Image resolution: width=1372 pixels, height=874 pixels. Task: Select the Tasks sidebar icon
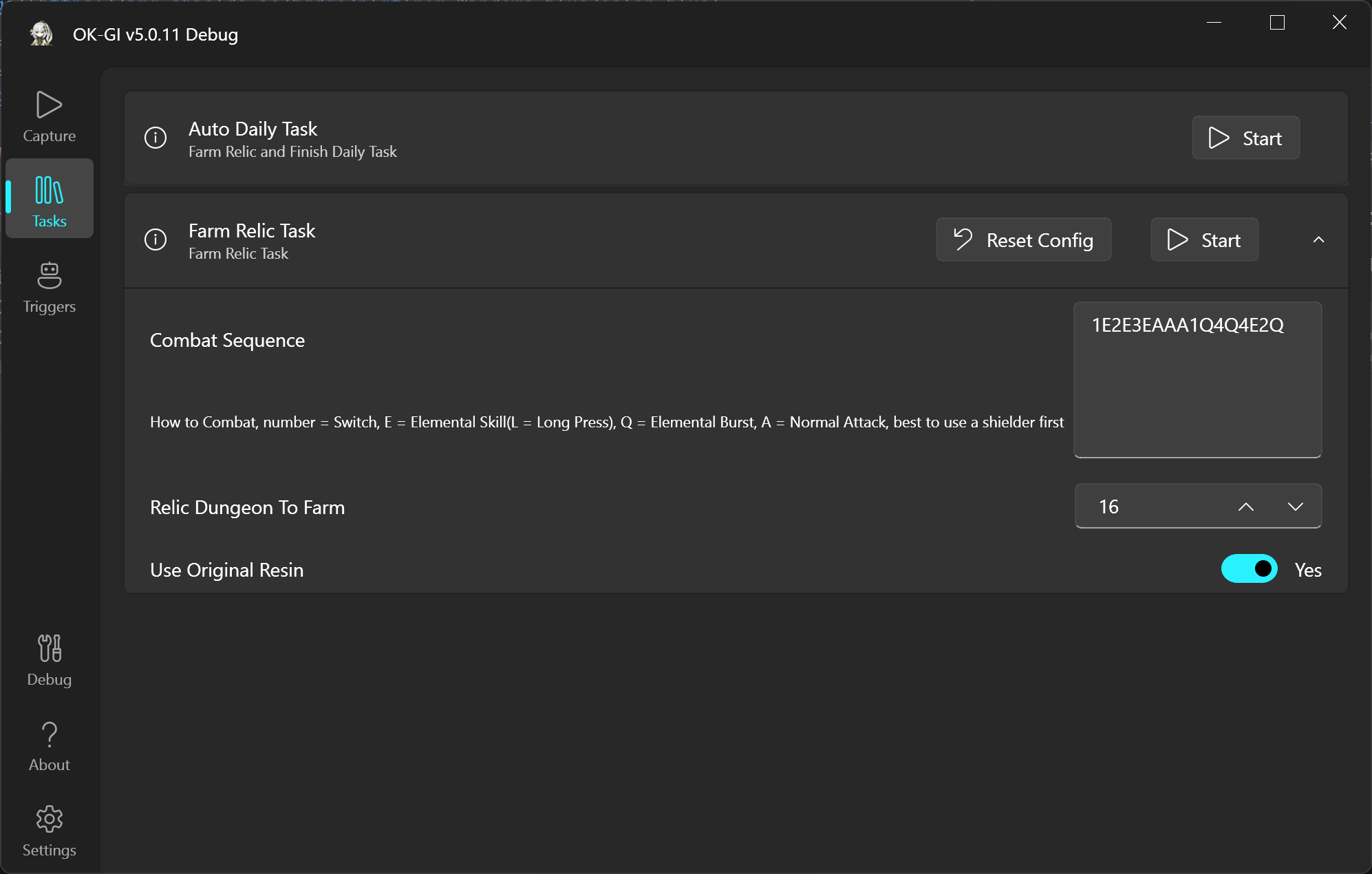pyautogui.click(x=49, y=198)
